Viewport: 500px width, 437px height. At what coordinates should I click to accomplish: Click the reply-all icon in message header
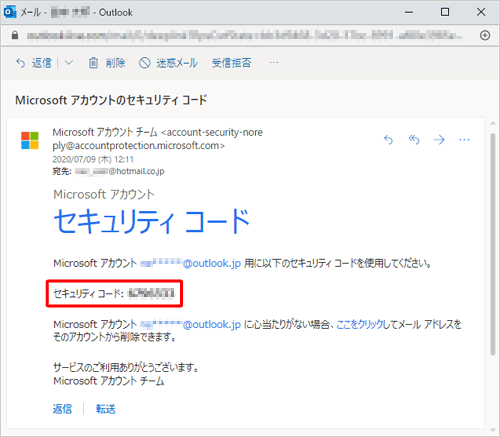(x=414, y=140)
